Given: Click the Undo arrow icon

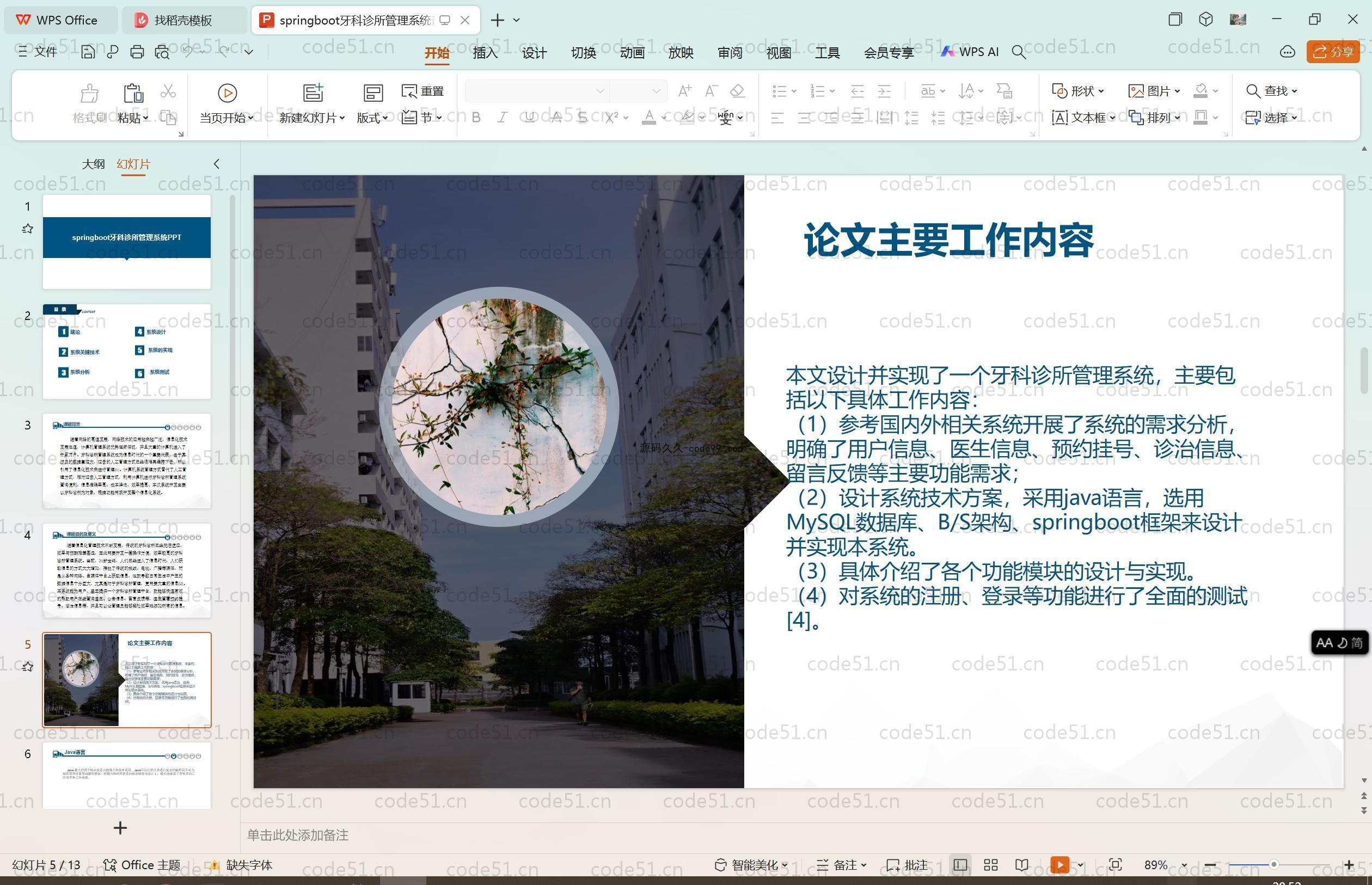Looking at the screenshot, I should coord(188,52).
